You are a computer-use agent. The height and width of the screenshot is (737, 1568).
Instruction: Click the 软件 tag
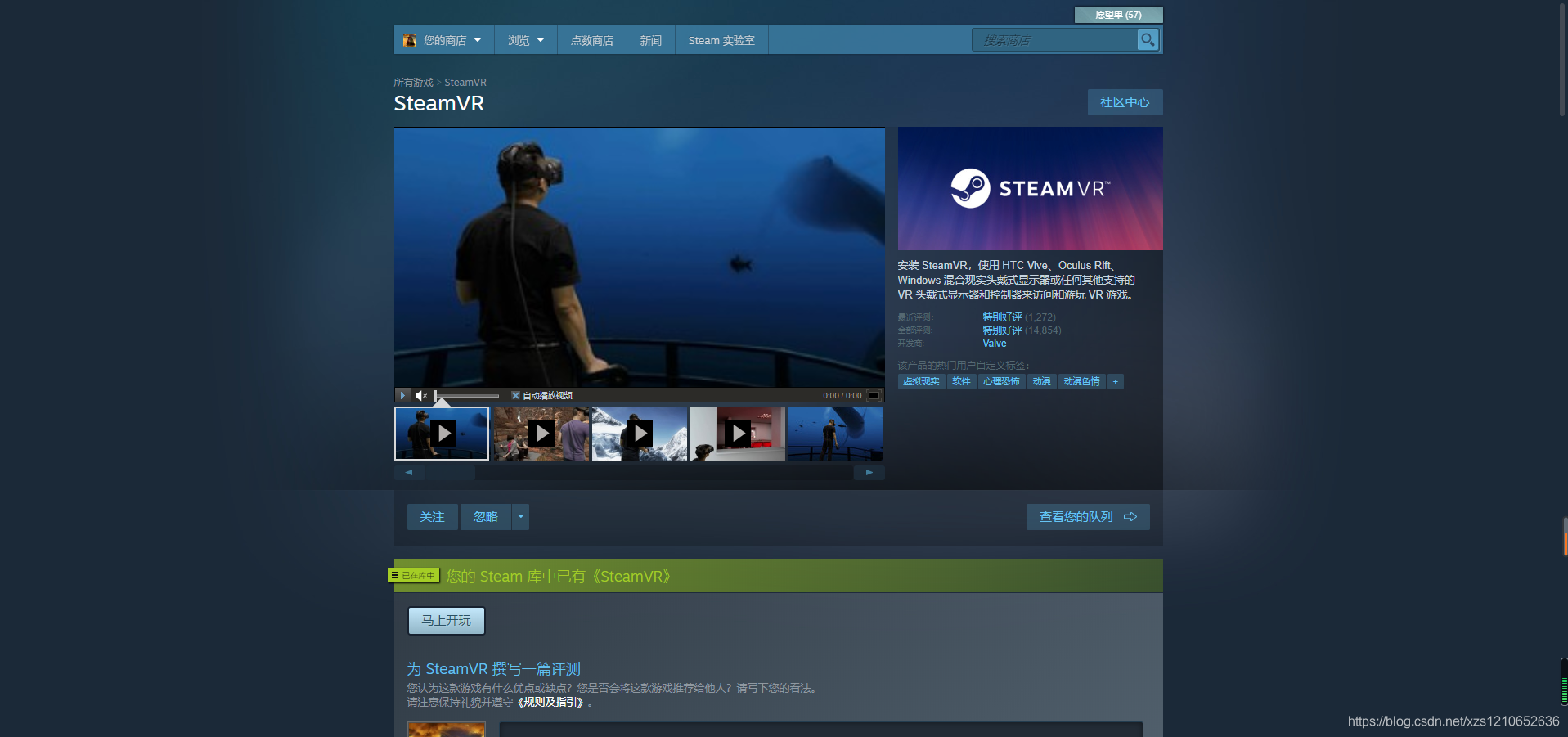[961, 381]
